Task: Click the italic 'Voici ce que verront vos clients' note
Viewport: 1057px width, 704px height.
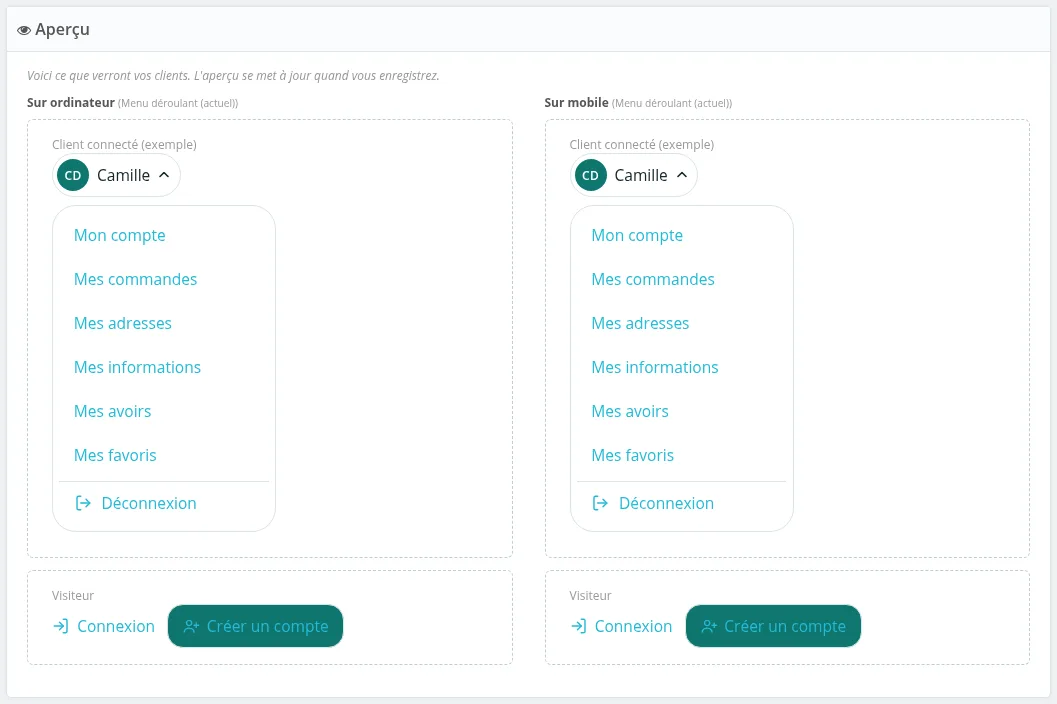Action: click(233, 76)
